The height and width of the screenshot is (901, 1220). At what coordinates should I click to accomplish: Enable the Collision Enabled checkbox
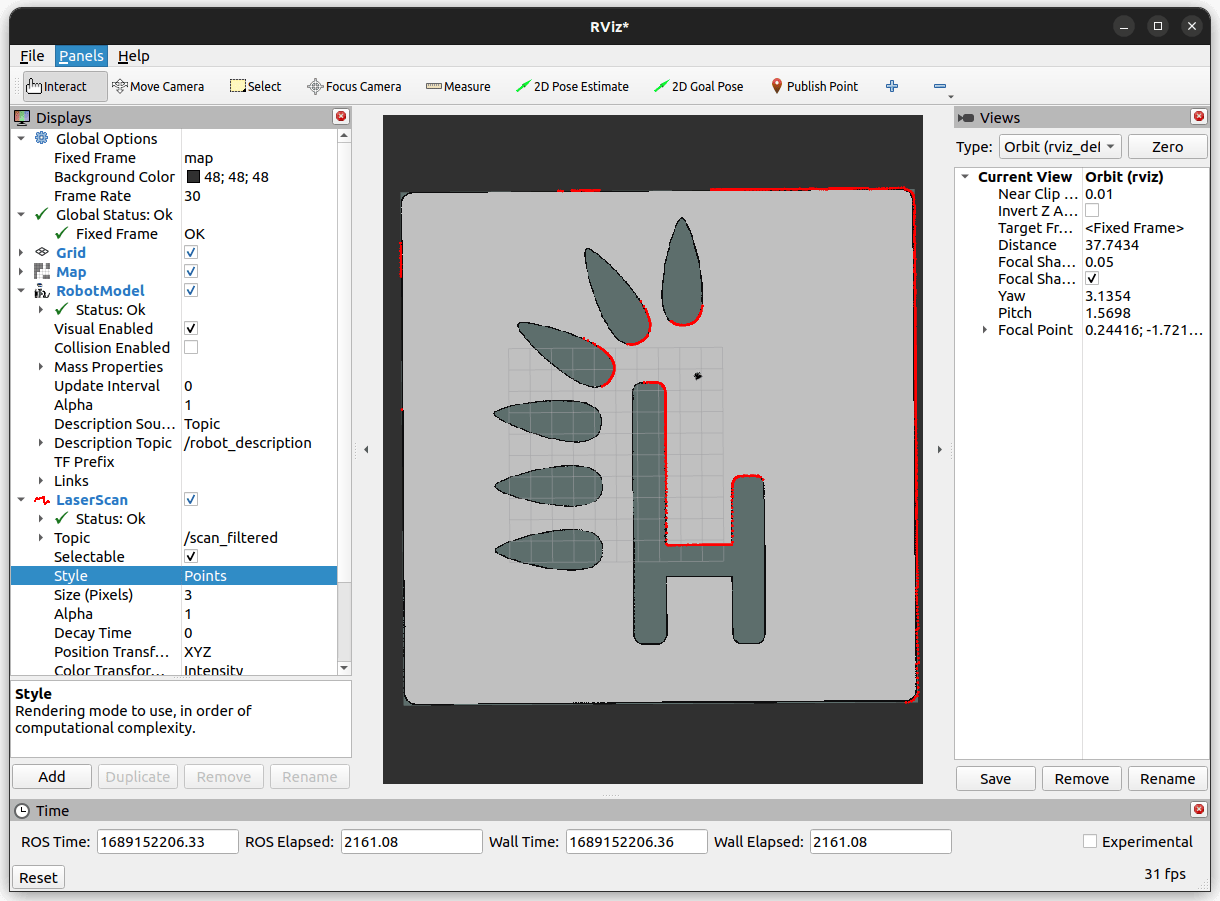[191, 348]
